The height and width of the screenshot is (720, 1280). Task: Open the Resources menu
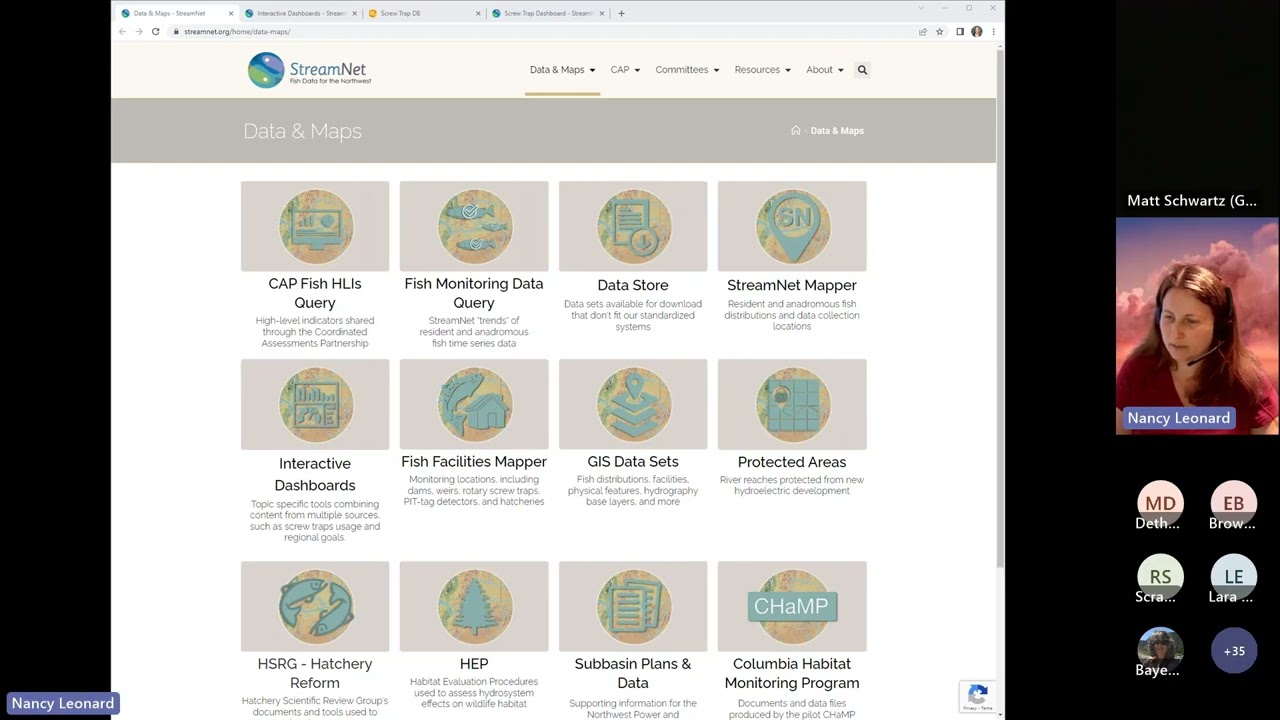tap(762, 70)
